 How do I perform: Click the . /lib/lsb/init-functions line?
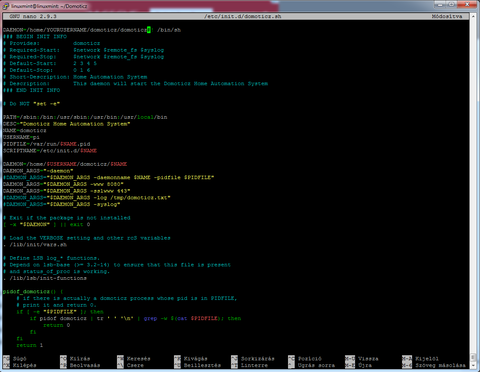pyautogui.click(x=45, y=278)
